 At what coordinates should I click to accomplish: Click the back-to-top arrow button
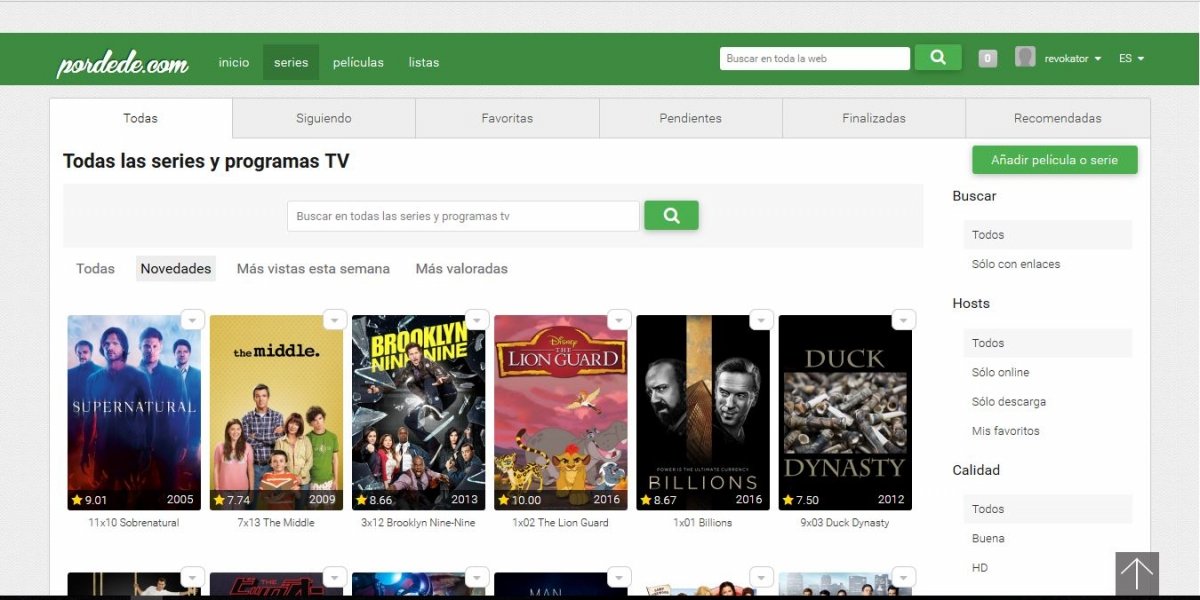click(x=1137, y=574)
